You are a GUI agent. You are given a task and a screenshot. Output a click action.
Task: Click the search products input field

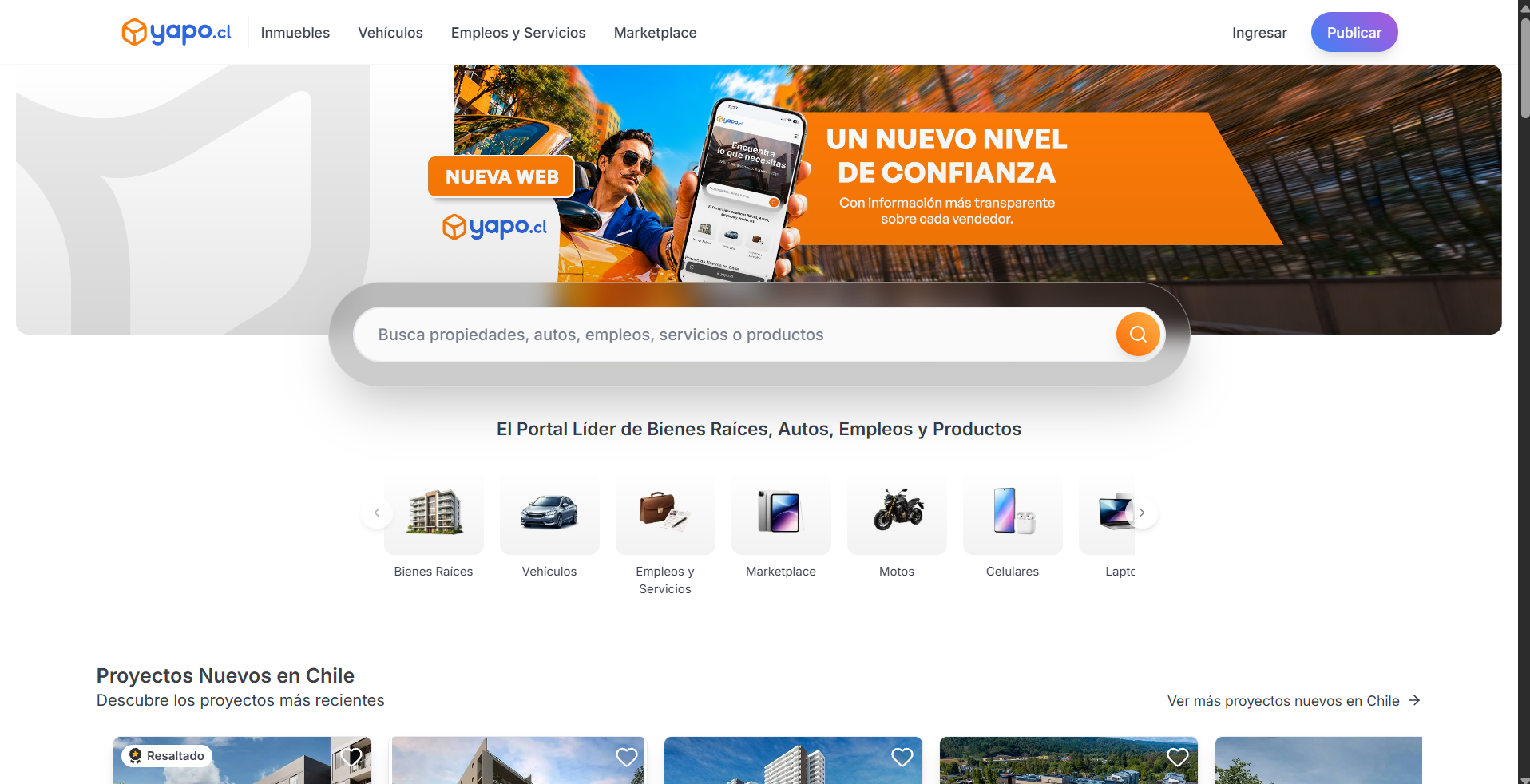(x=735, y=335)
